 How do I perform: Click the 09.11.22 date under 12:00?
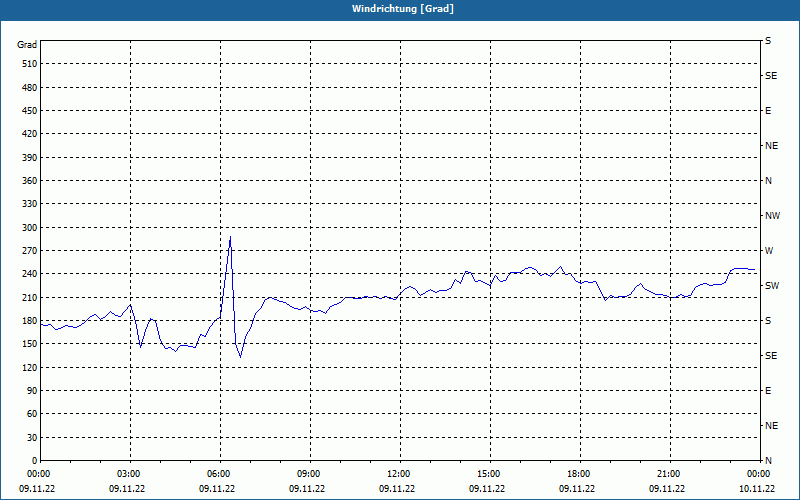pos(397,489)
